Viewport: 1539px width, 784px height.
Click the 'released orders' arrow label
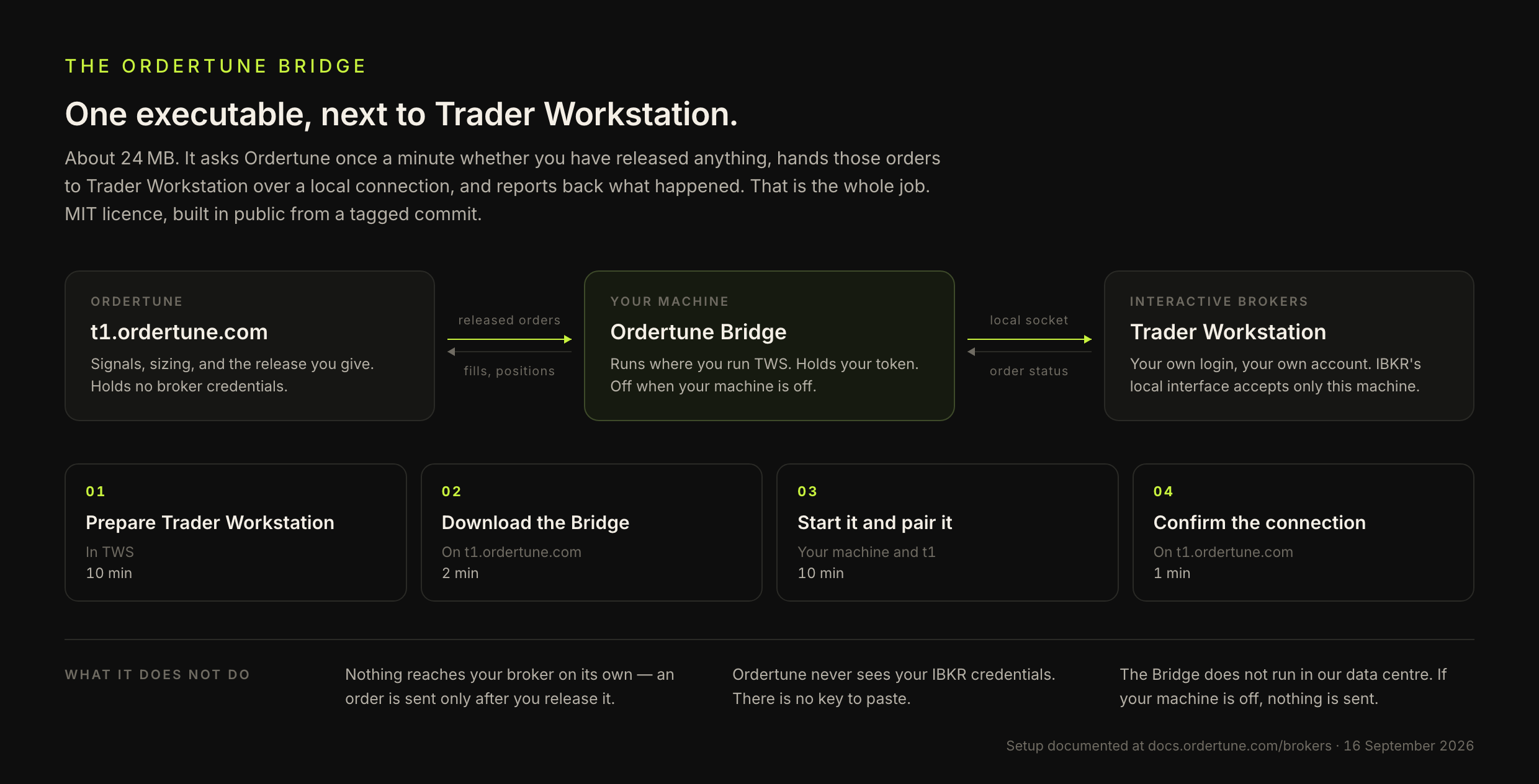click(509, 320)
